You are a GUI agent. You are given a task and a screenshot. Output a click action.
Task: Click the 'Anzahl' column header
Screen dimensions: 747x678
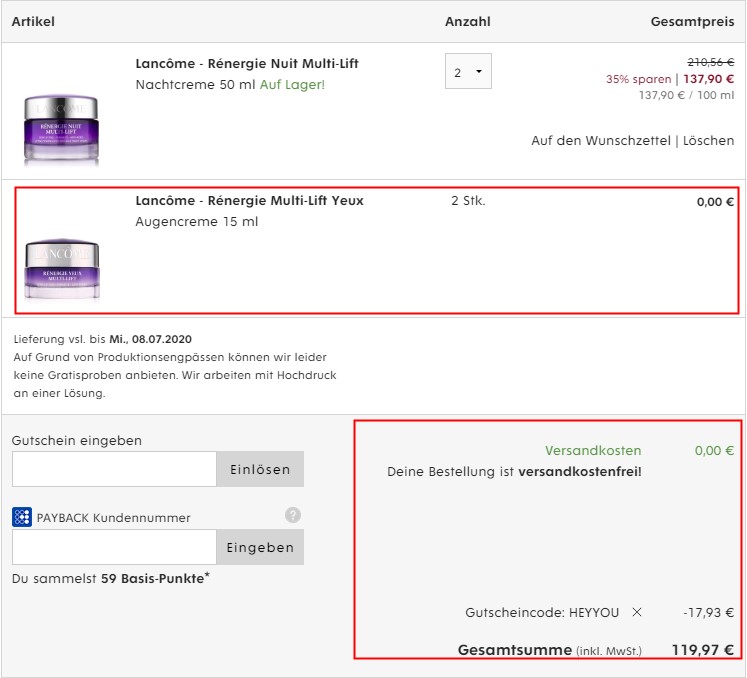[468, 21]
